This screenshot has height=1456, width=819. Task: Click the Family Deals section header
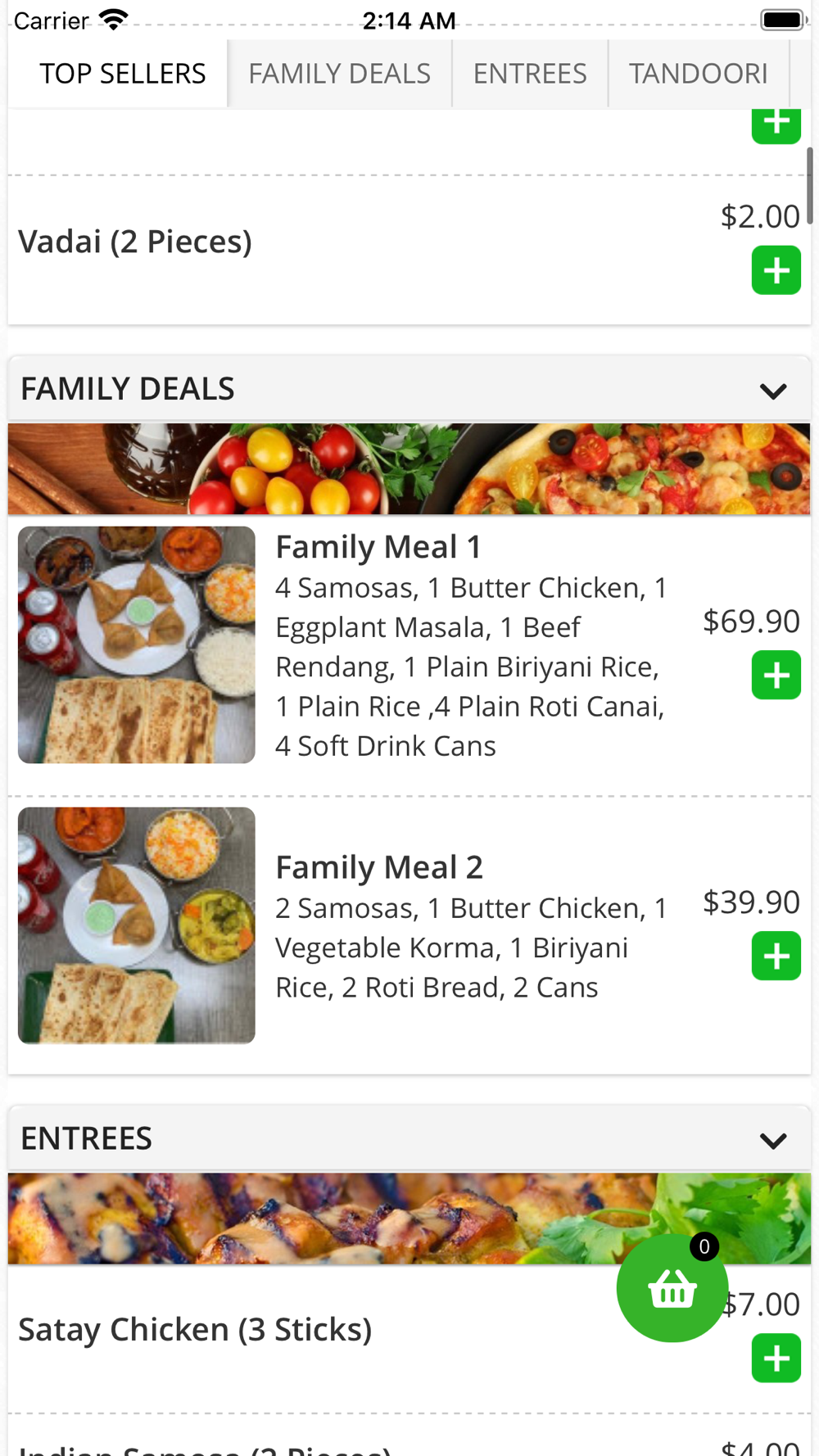pos(128,389)
